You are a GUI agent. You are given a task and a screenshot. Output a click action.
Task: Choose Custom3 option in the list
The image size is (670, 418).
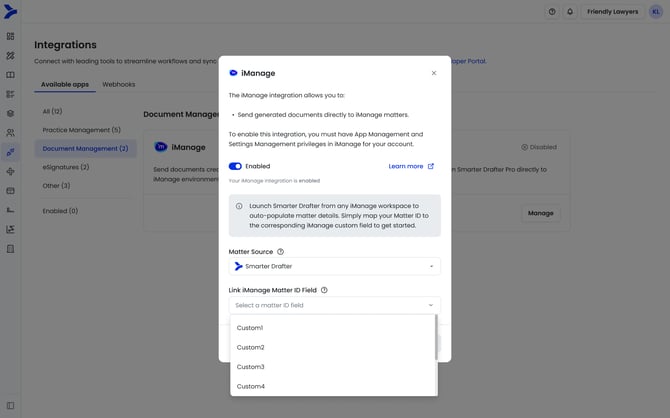point(250,367)
